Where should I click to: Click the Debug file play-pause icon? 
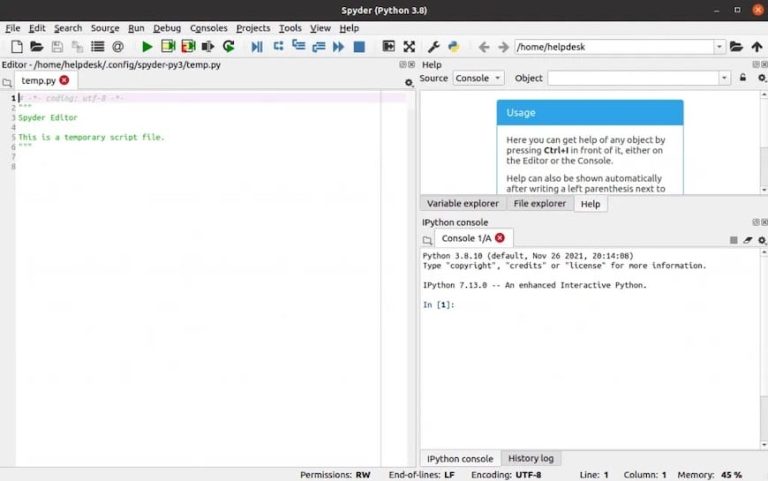tap(257, 47)
